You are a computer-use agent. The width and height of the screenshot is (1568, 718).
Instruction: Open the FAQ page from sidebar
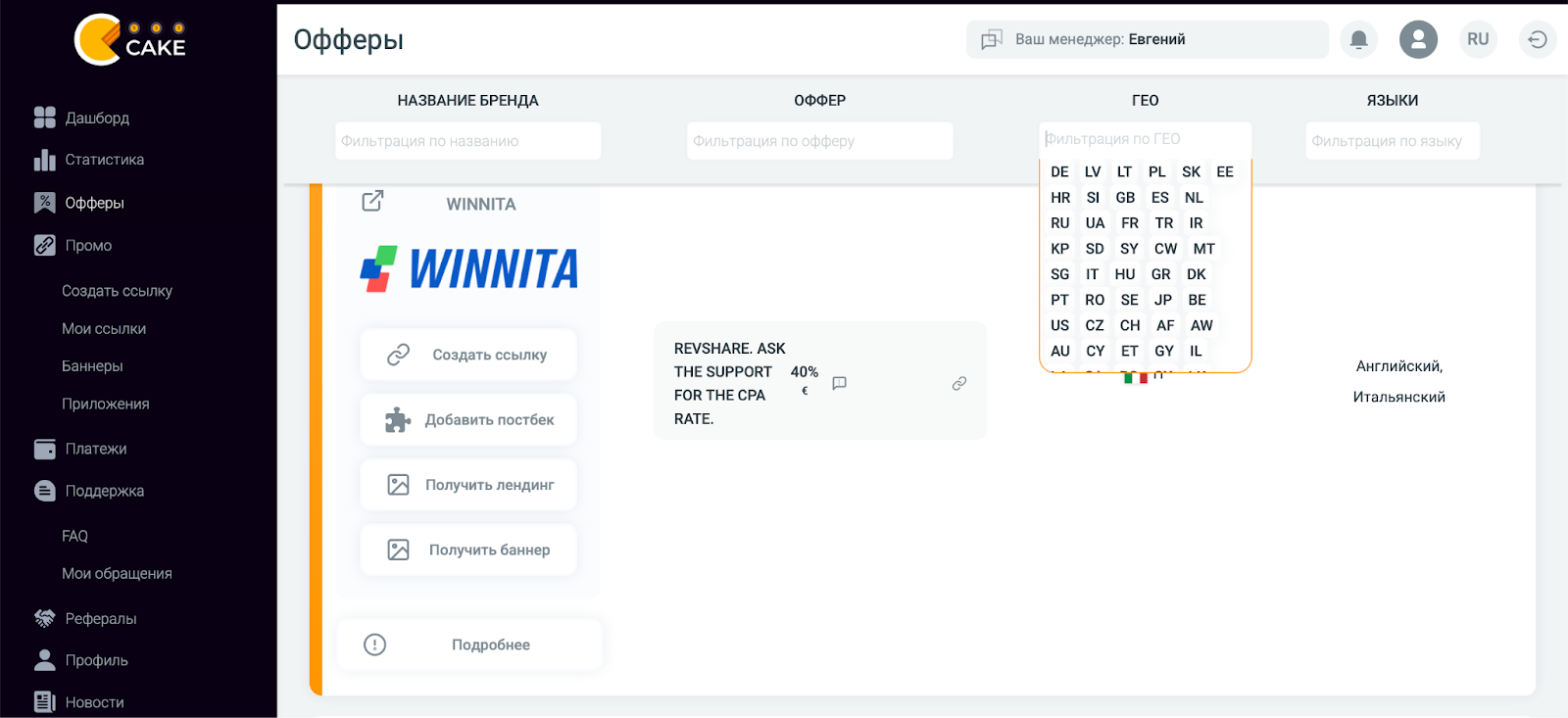pyautogui.click(x=73, y=536)
